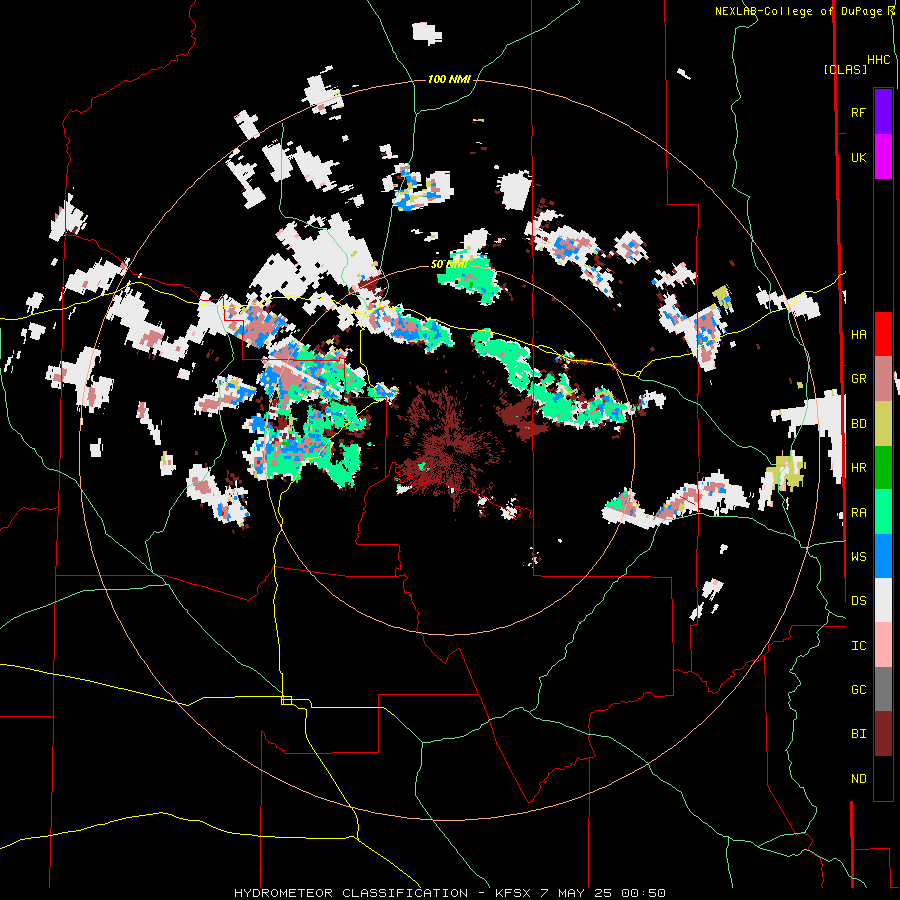Click the WS legend label

coord(858,556)
